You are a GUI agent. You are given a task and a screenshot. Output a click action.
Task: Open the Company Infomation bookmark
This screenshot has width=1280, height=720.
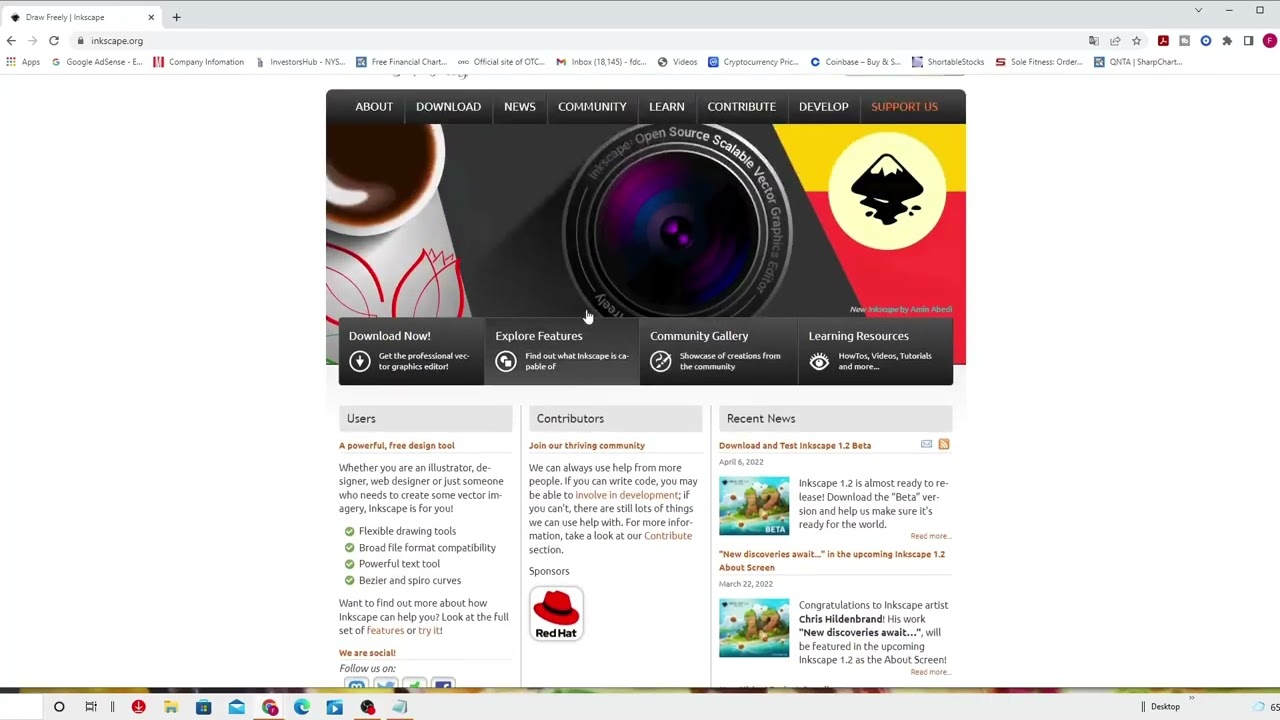tap(198, 62)
